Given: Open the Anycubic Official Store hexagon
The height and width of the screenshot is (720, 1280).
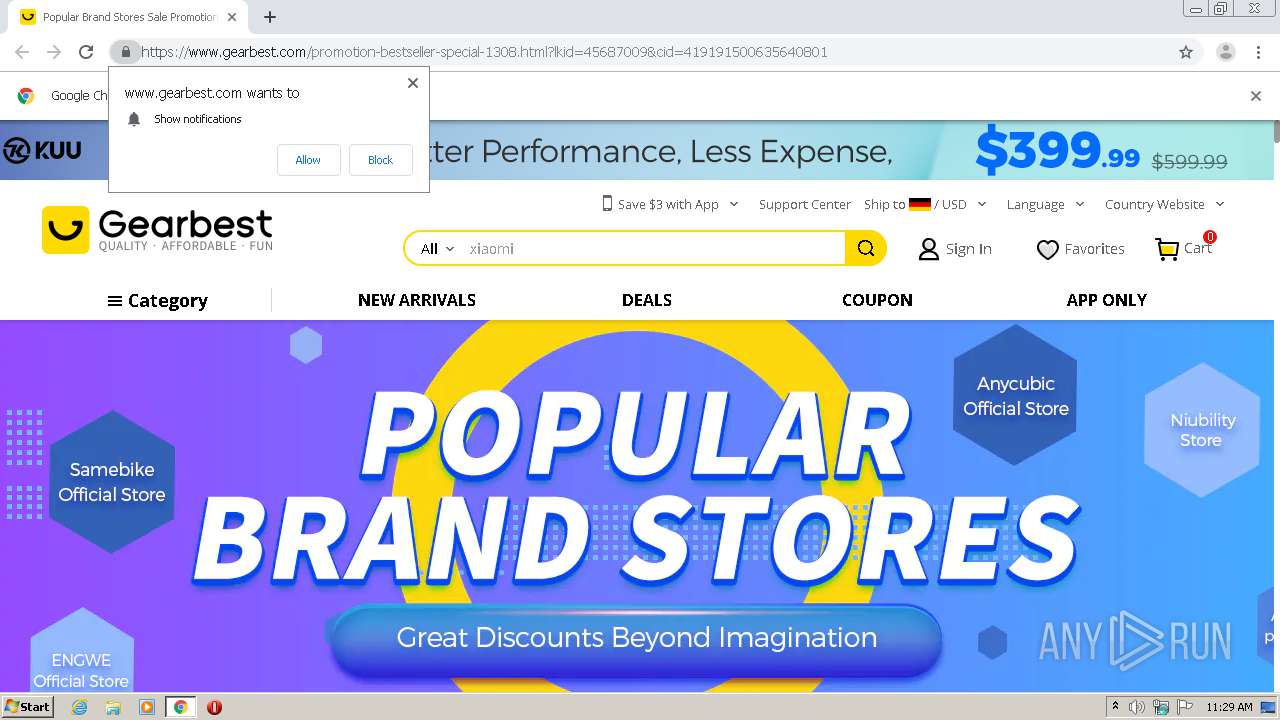Looking at the screenshot, I should [1015, 396].
